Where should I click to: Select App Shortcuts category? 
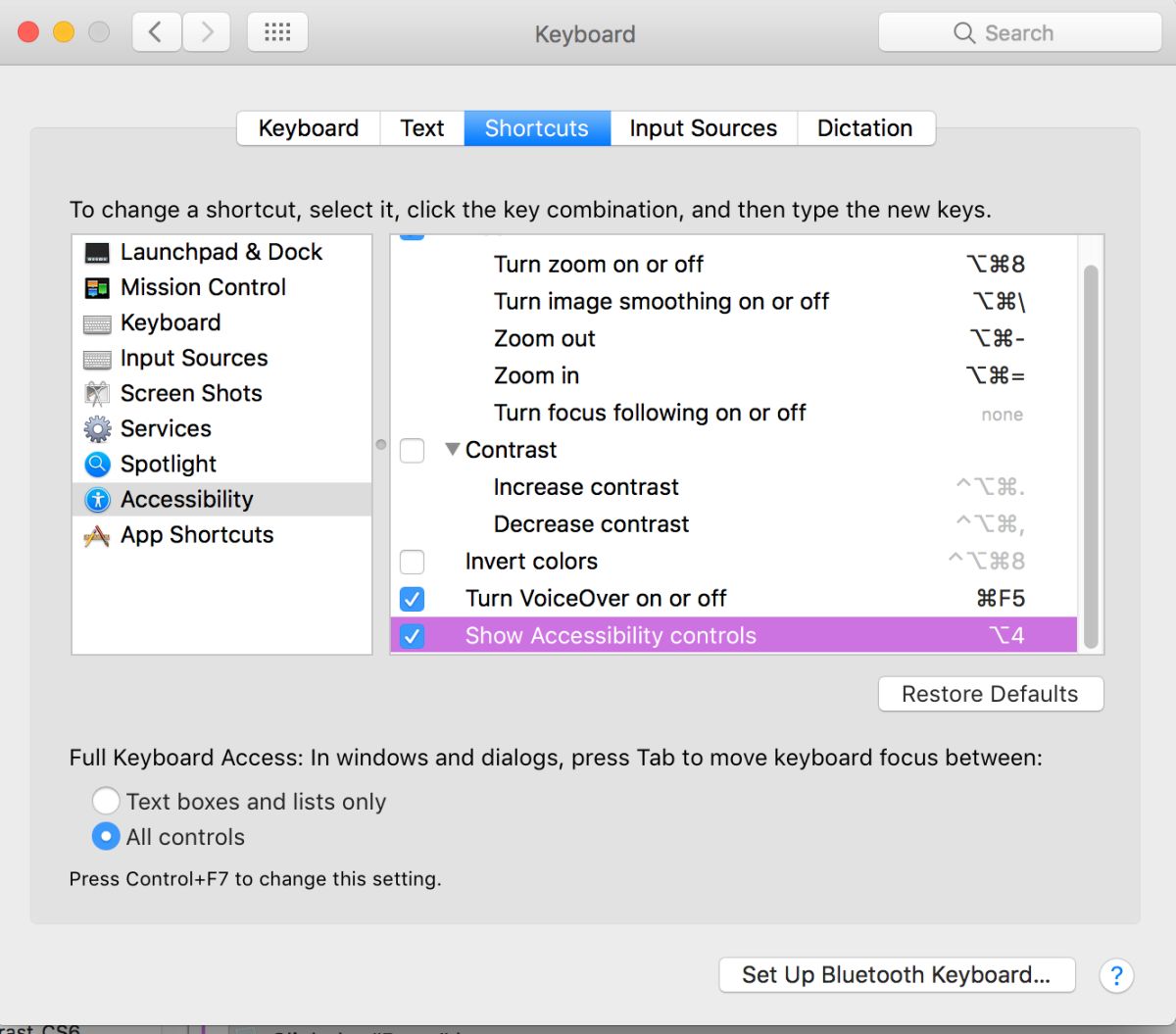click(222, 535)
